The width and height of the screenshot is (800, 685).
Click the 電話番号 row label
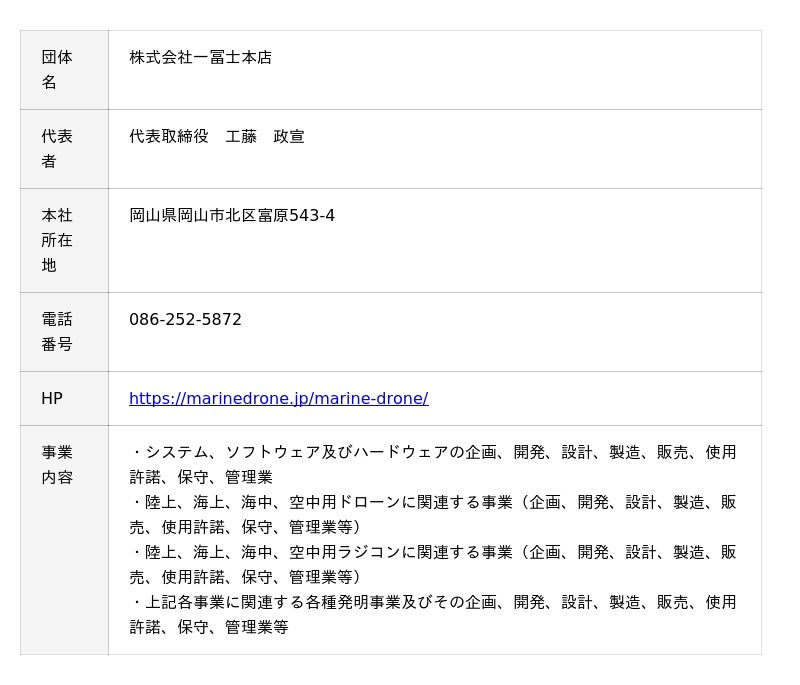56,331
